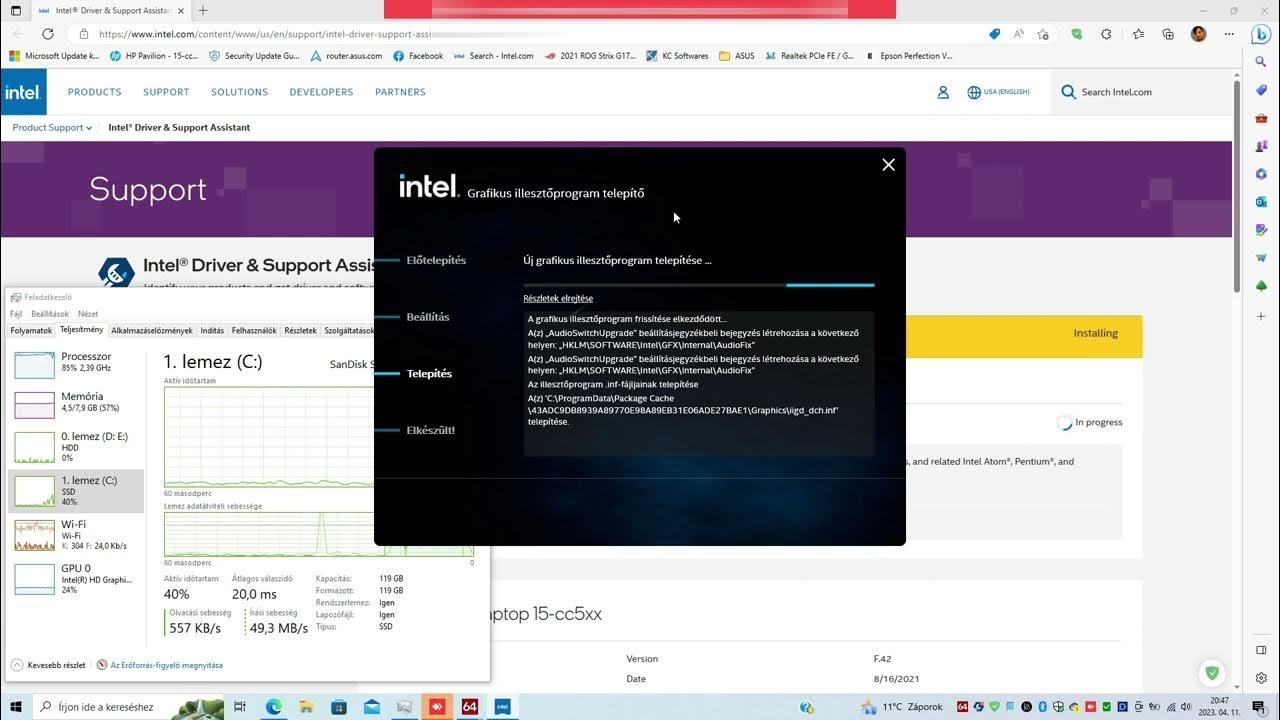The width and height of the screenshot is (1280, 720).
Task: Select the 'Elkészült!' installer step
Action: [x=431, y=430]
